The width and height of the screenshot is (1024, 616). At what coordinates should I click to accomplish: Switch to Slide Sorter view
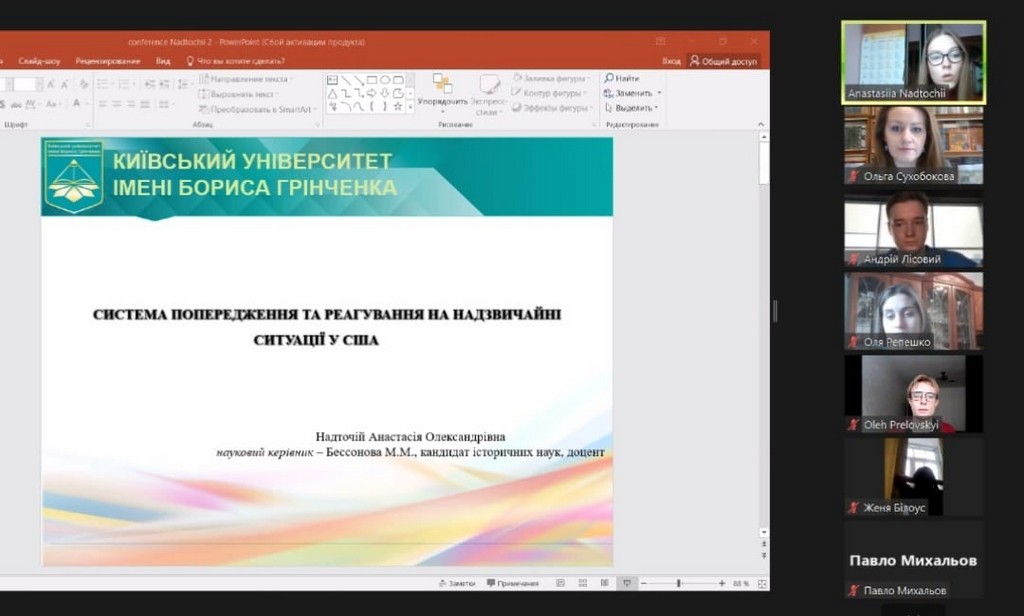pos(583,583)
